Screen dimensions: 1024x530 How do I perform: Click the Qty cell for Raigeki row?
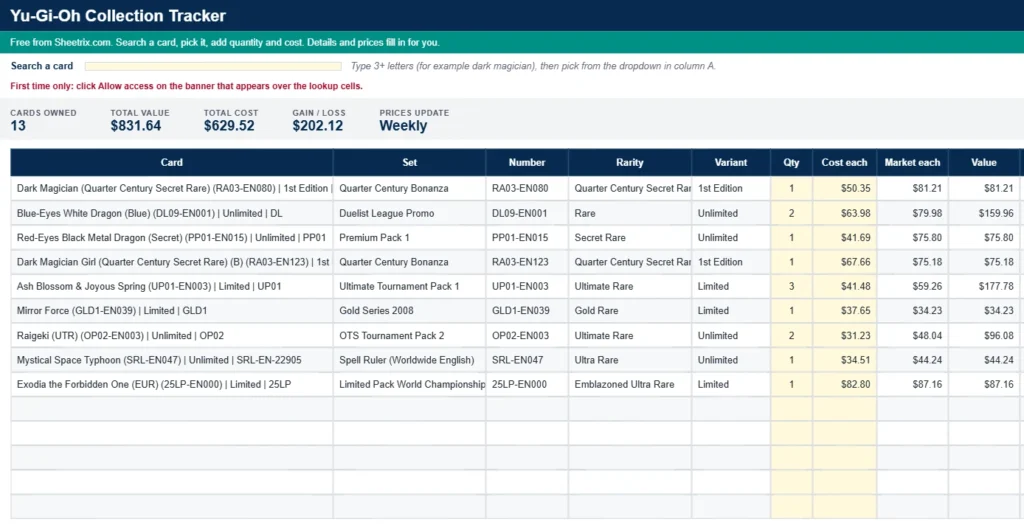(792, 335)
